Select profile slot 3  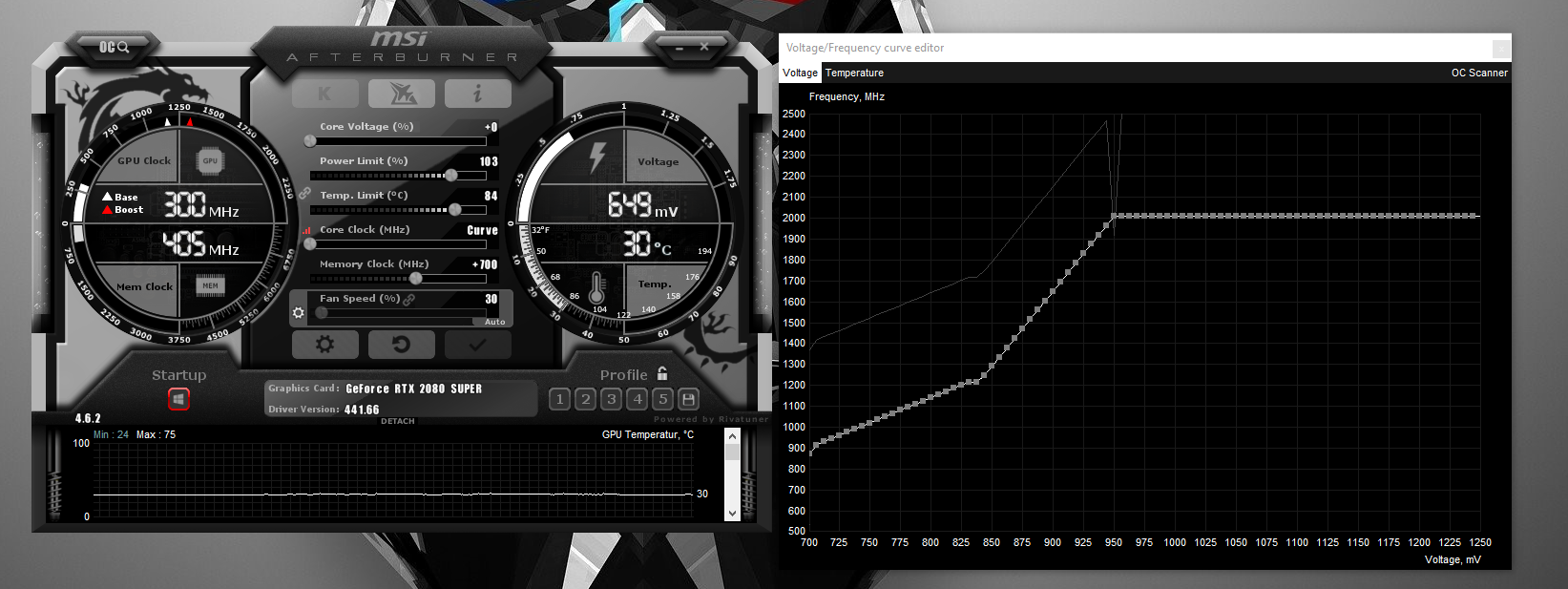[x=612, y=399]
